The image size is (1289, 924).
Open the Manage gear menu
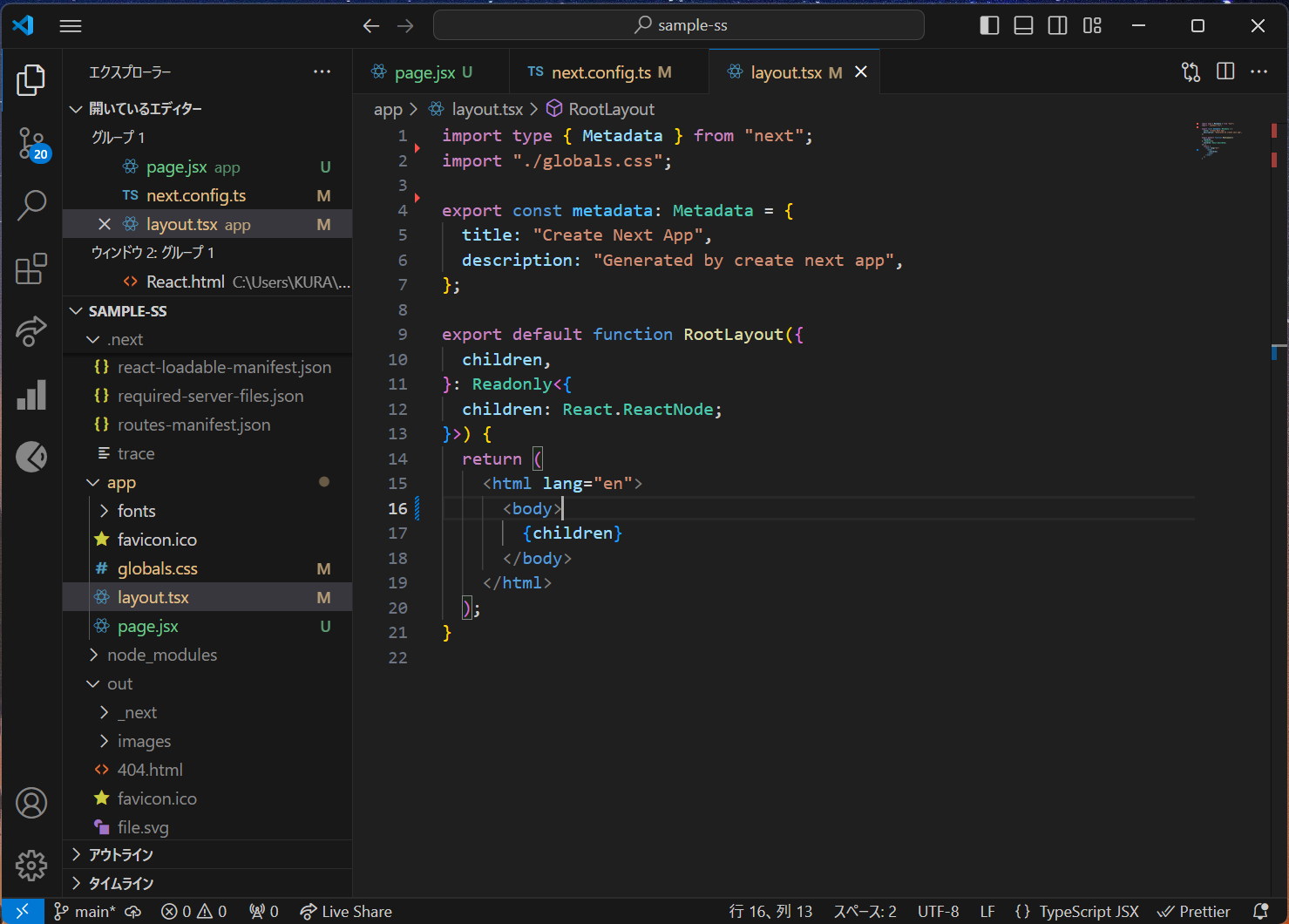click(x=31, y=866)
